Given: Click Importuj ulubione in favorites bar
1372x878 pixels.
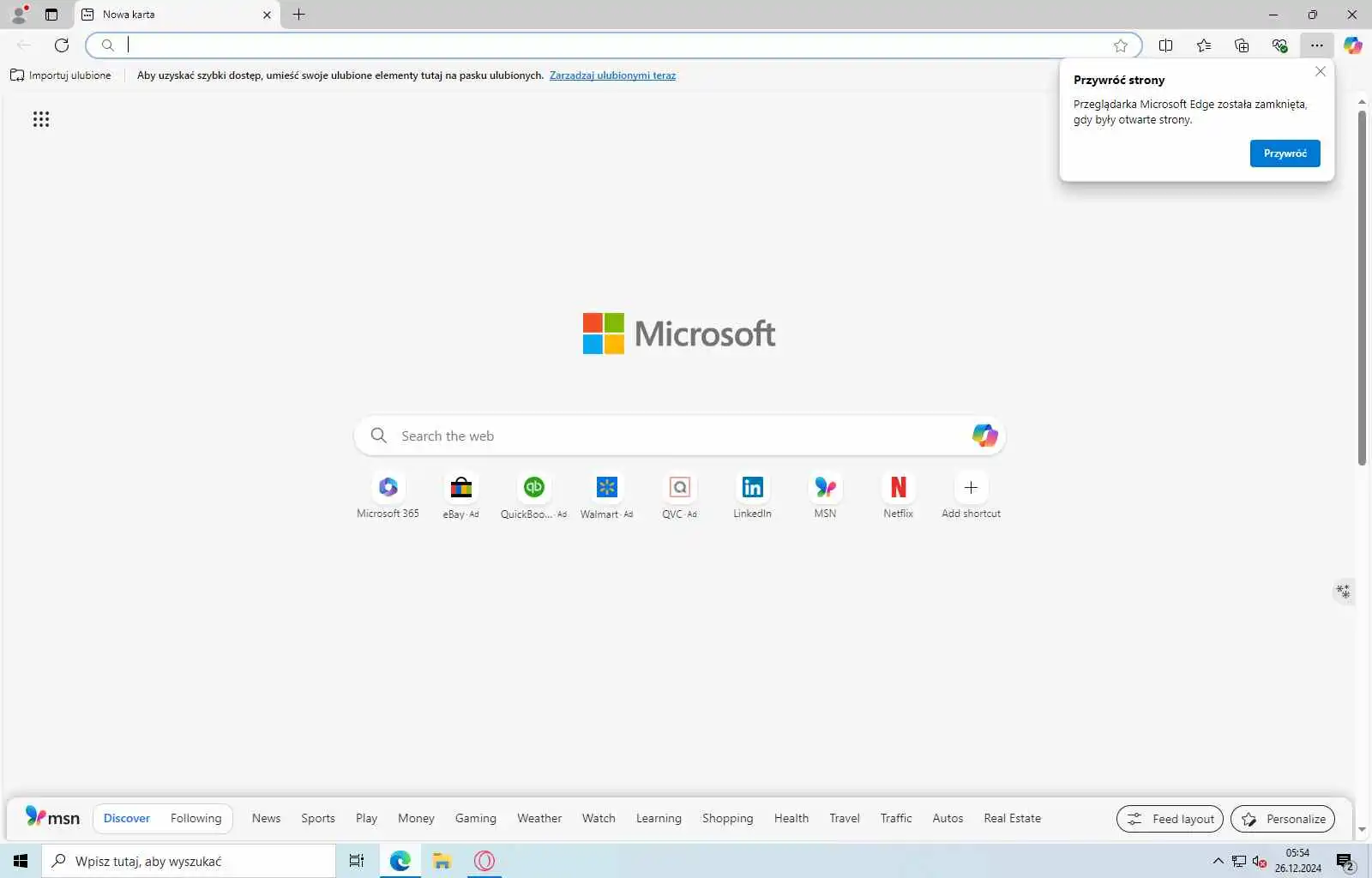Looking at the screenshot, I should point(61,75).
